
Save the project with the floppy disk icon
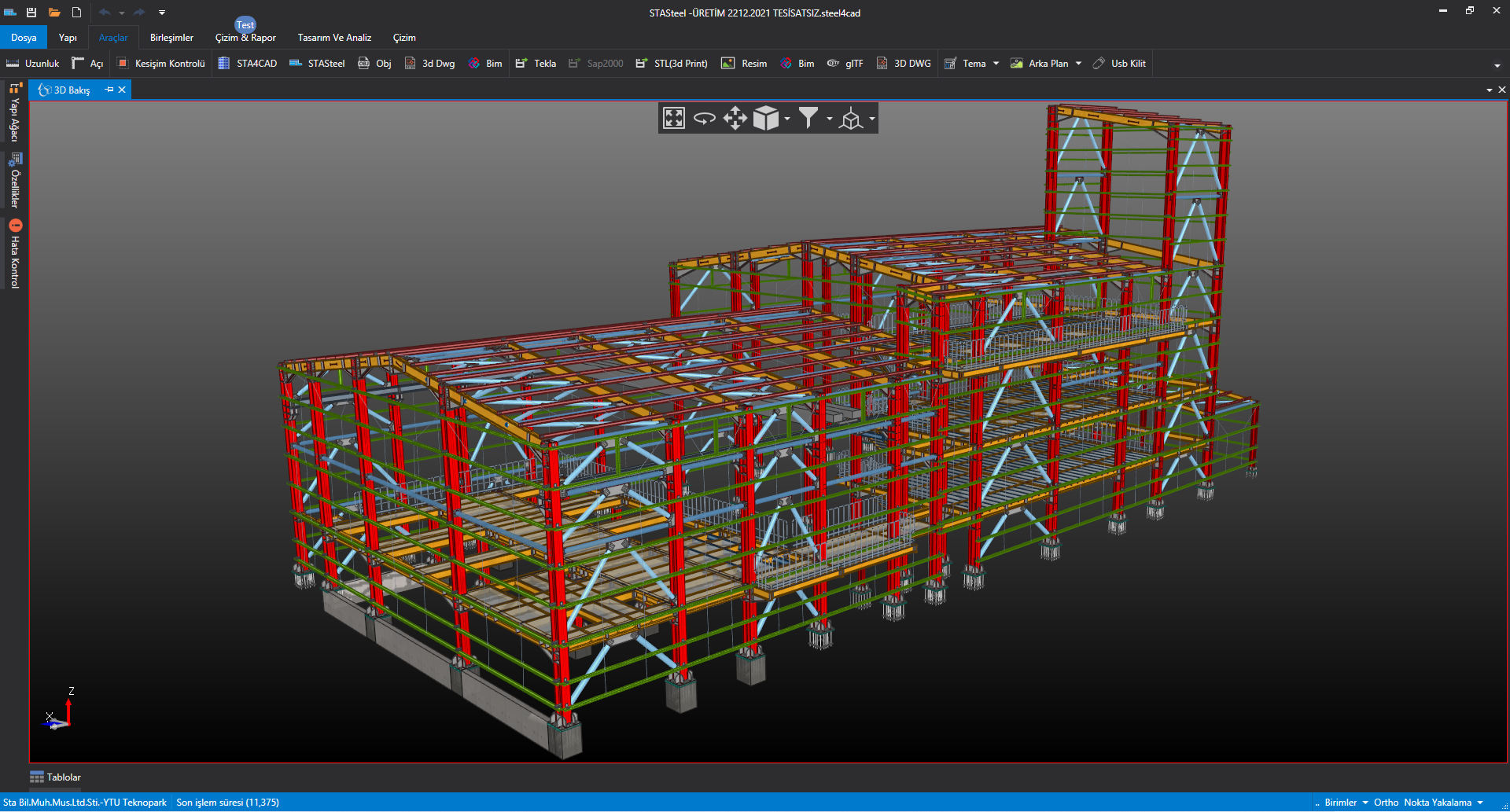point(31,13)
